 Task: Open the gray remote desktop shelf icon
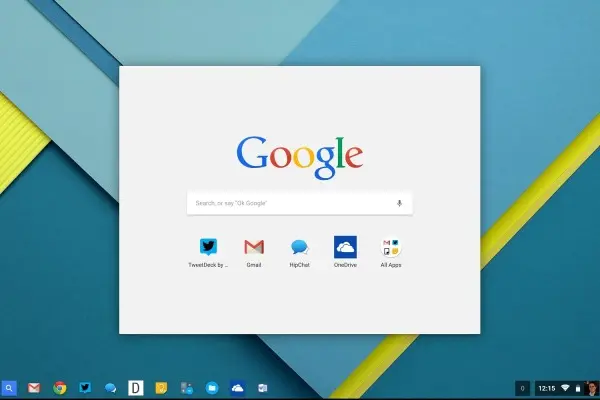tap(187, 388)
